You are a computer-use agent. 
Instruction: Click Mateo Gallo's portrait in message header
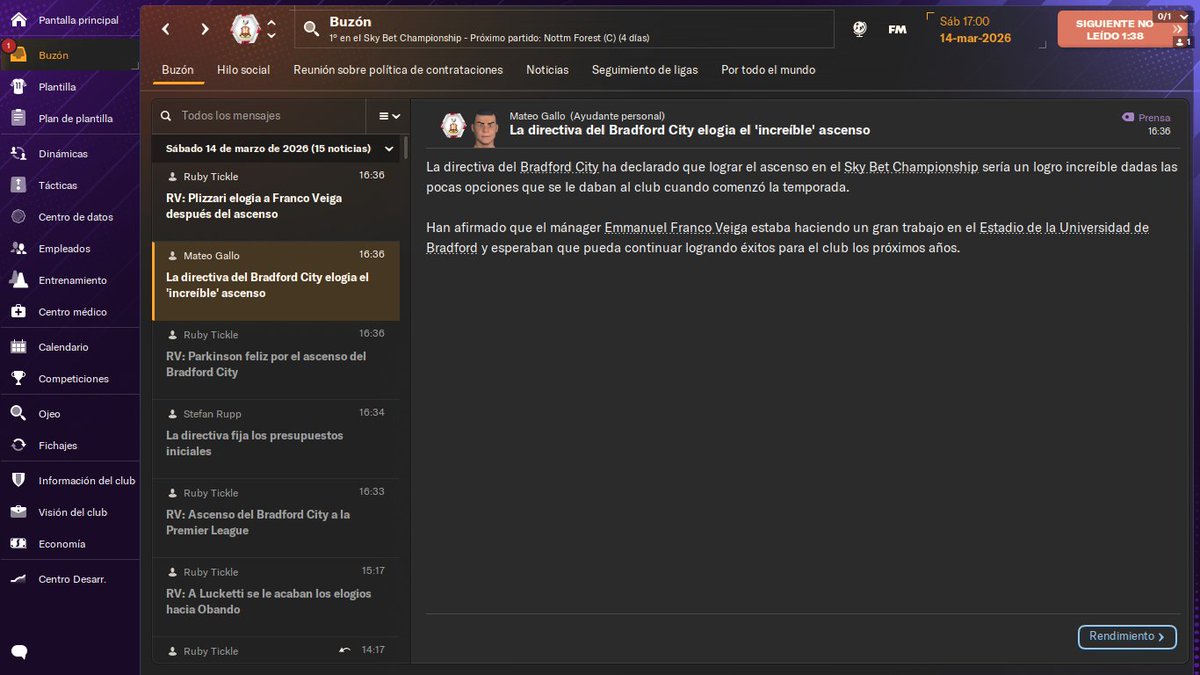click(x=485, y=127)
